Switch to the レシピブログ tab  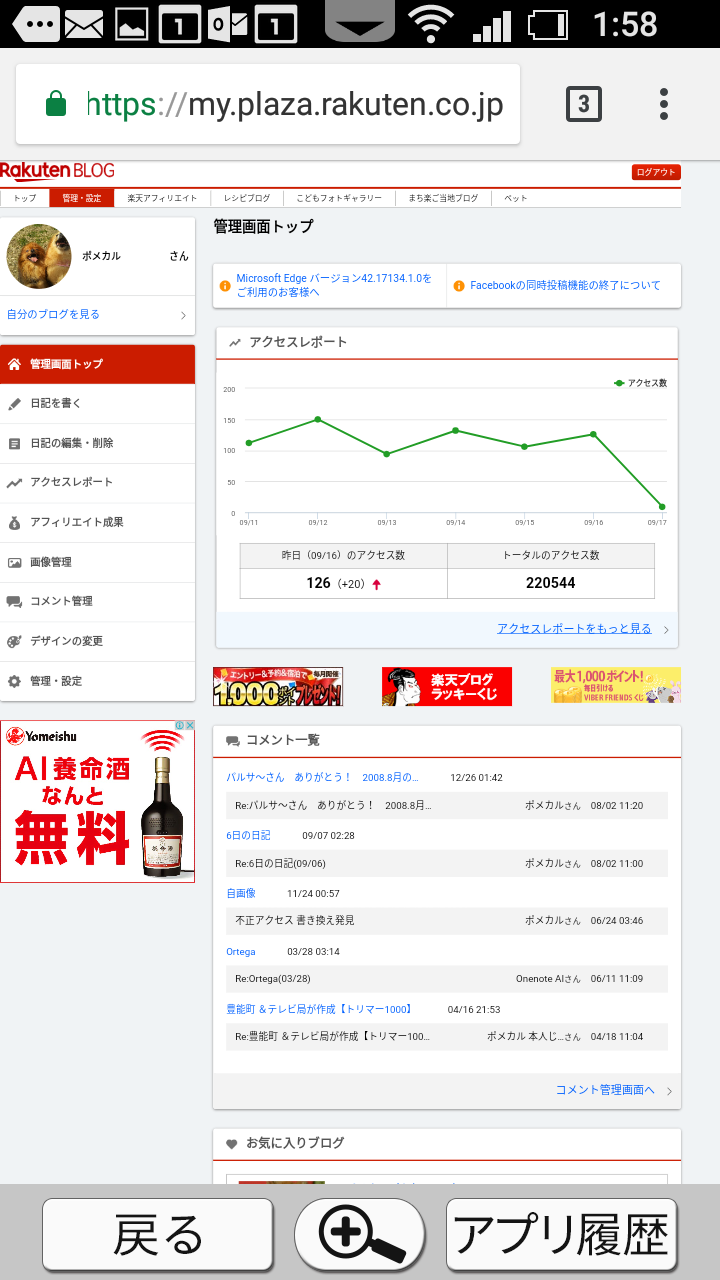click(247, 198)
